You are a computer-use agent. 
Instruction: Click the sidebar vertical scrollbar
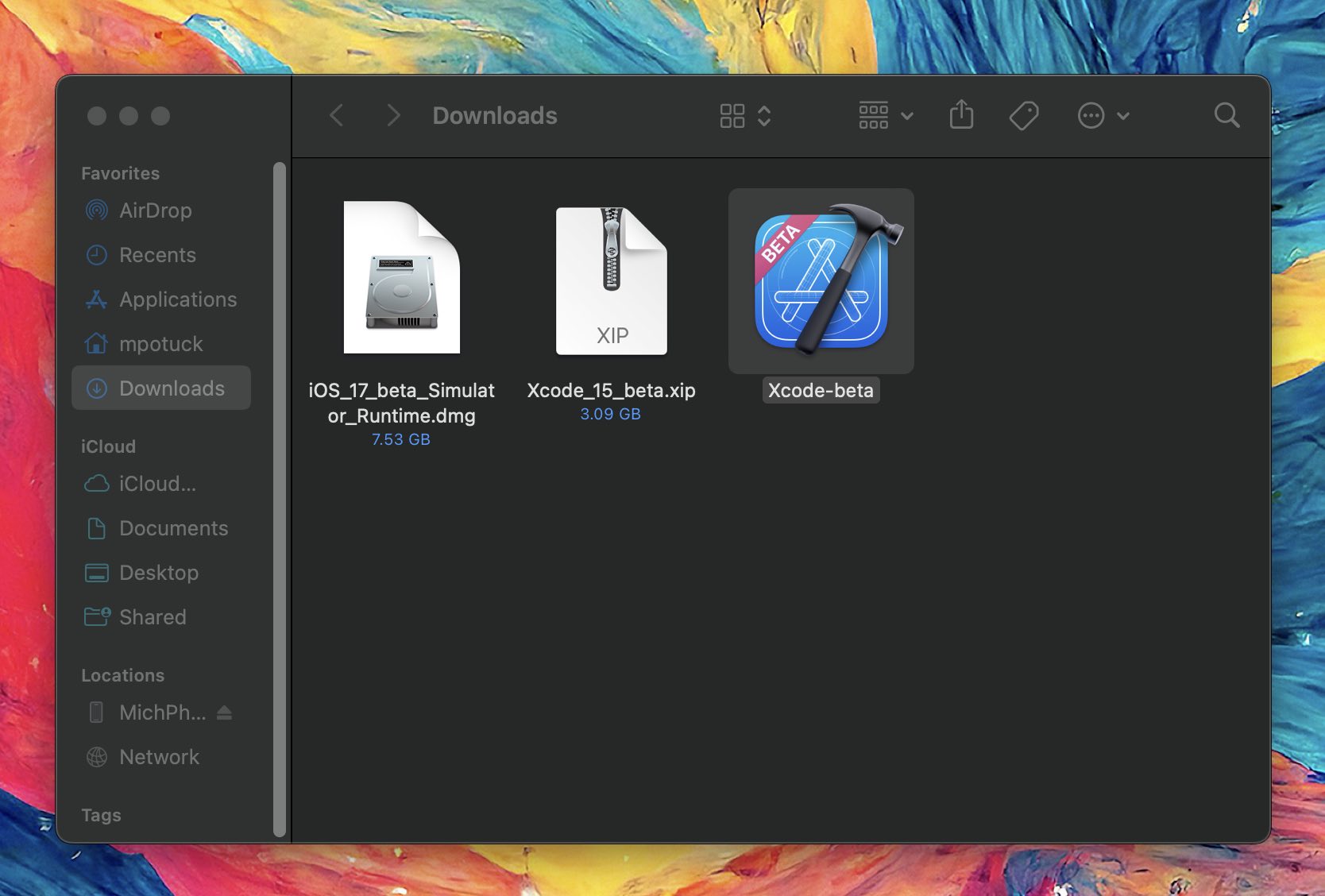click(279, 499)
